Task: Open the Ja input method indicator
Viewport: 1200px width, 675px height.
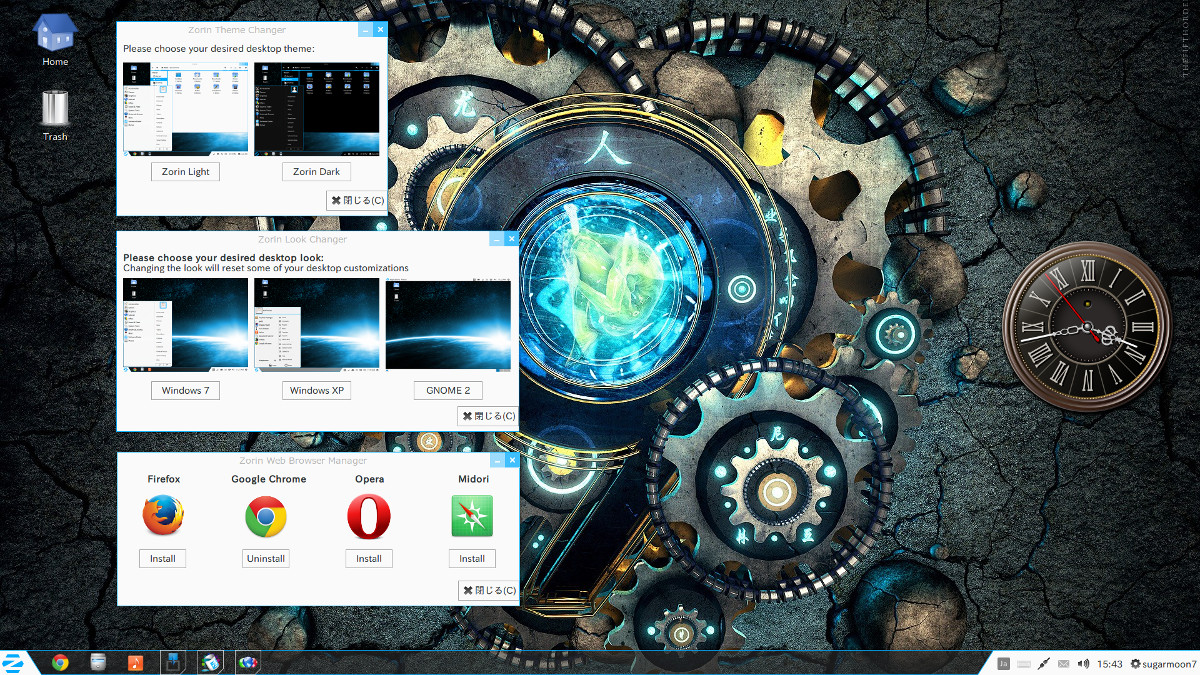Action: (x=1004, y=663)
